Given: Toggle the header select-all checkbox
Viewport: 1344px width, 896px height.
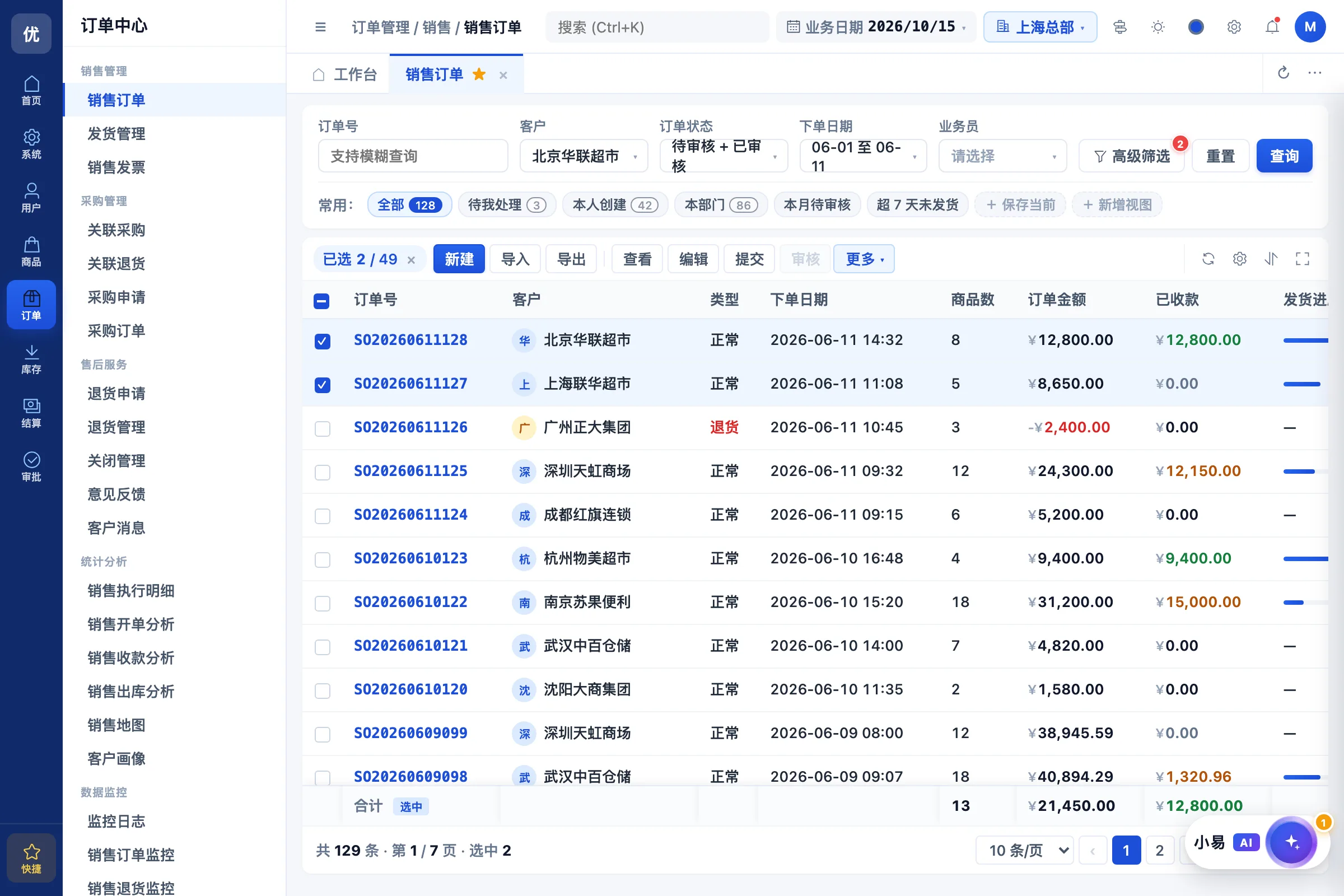Looking at the screenshot, I should [x=321, y=301].
